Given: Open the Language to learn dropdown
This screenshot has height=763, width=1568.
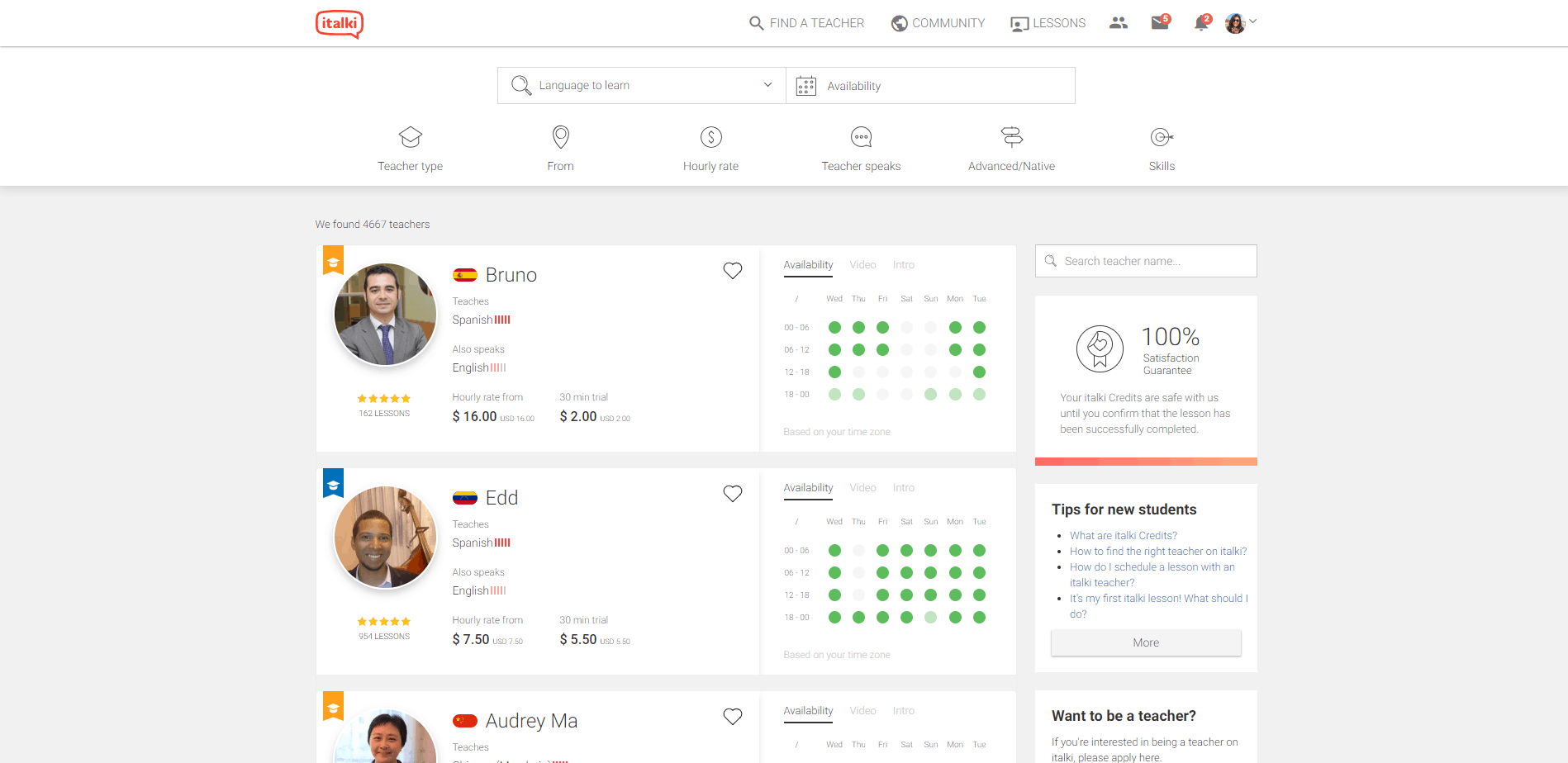Looking at the screenshot, I should click(642, 85).
